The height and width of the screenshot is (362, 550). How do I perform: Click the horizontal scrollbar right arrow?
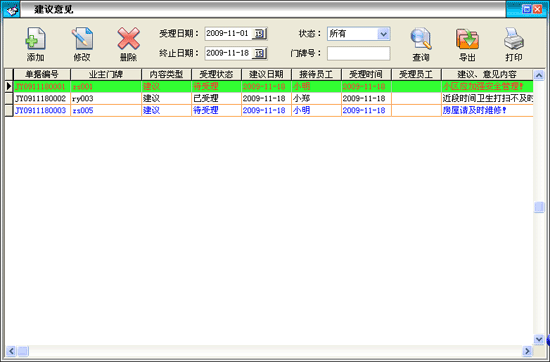tap(527, 351)
